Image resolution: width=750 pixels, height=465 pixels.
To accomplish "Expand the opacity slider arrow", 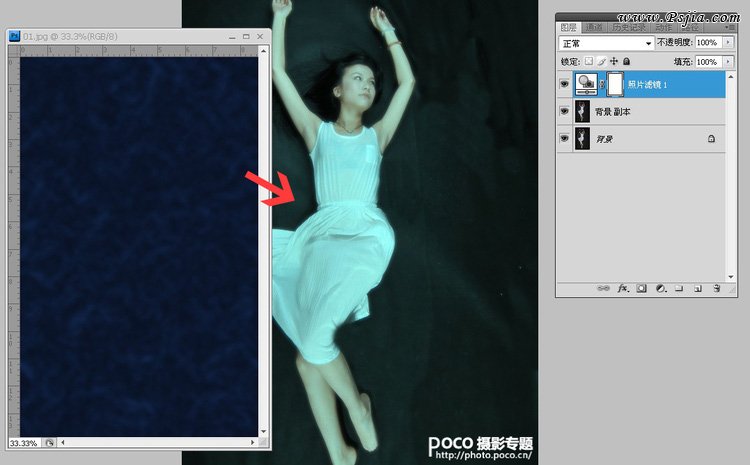I will click(727, 44).
